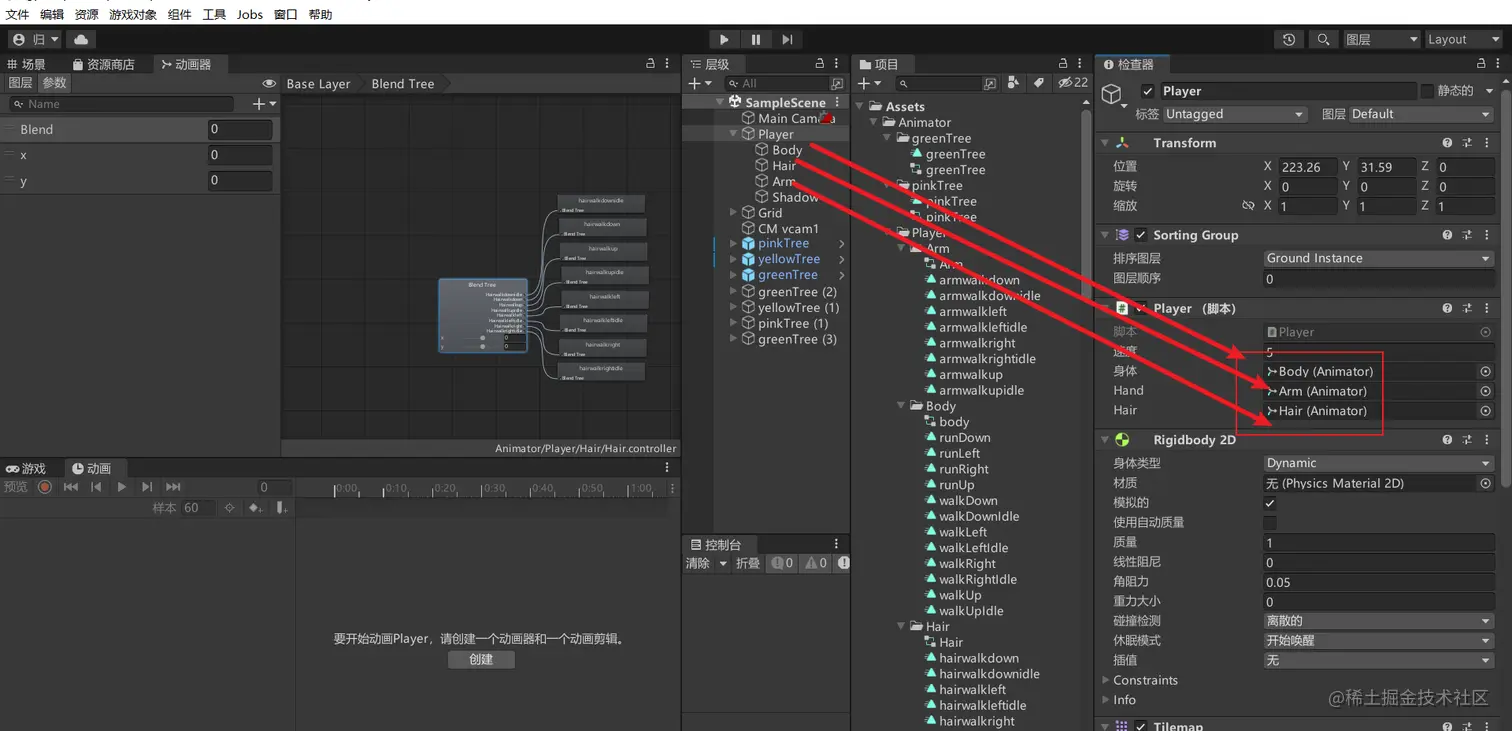Go to previous keyframe in the Animation window
The image size is (1512, 731).
[96, 487]
